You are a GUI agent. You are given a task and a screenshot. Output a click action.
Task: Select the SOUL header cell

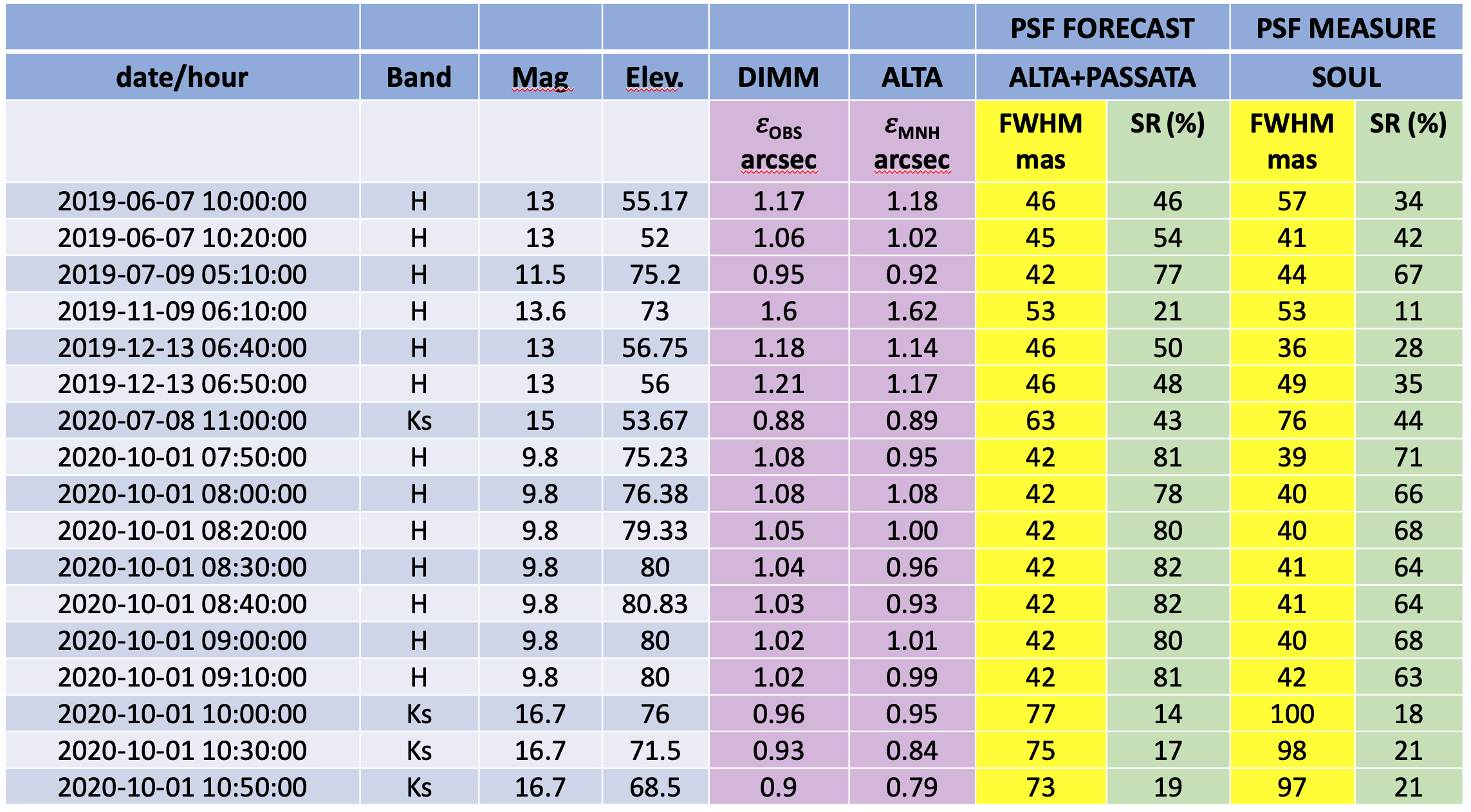[x=1346, y=77]
